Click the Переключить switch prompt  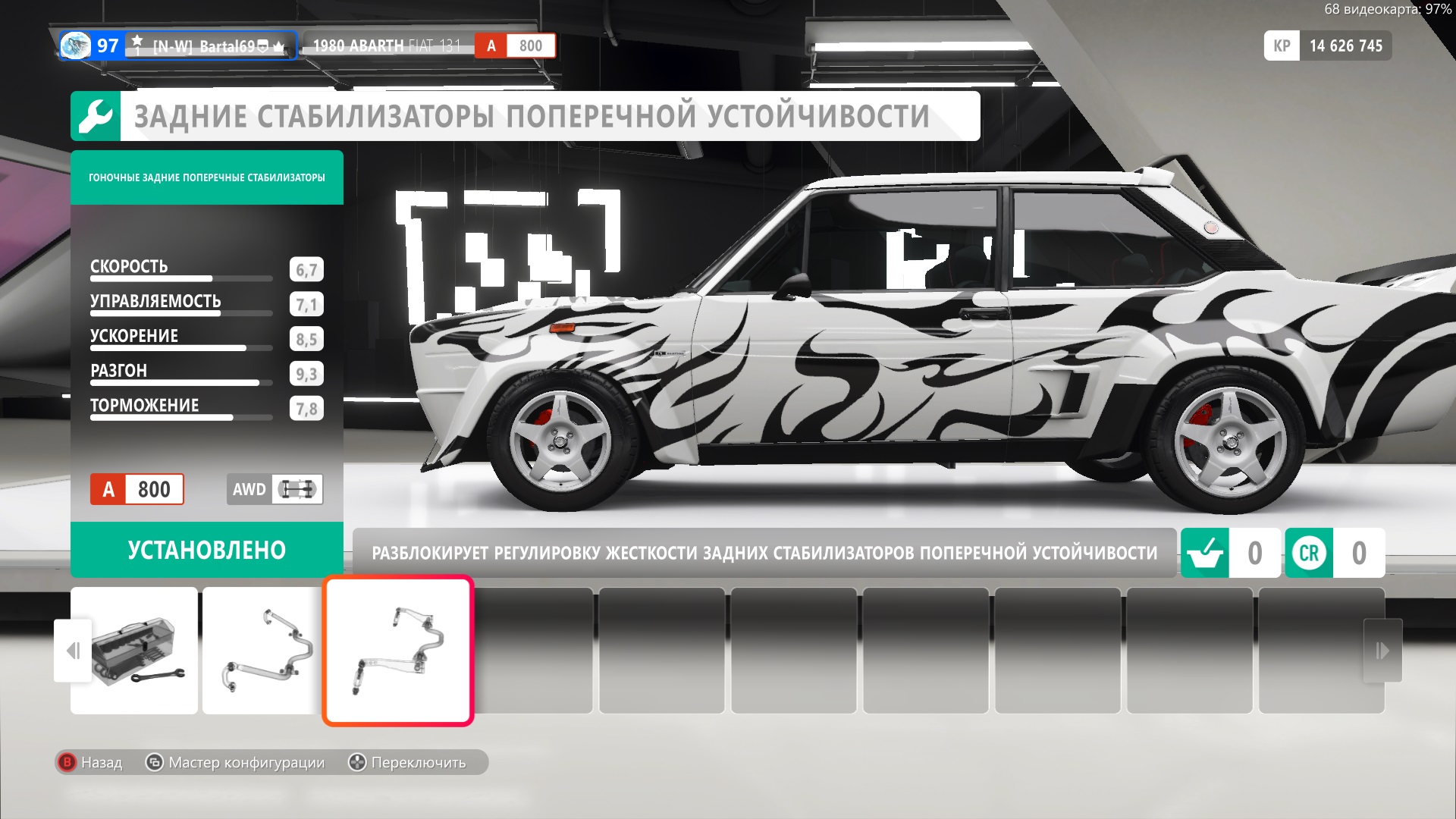click(x=408, y=762)
